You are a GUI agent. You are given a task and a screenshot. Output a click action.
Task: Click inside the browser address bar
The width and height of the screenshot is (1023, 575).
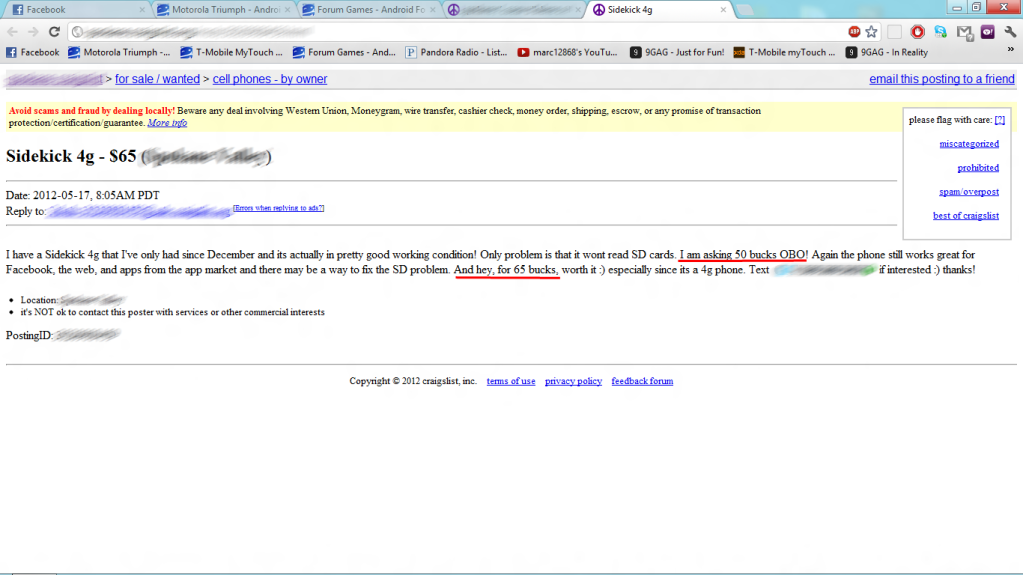coord(450,32)
